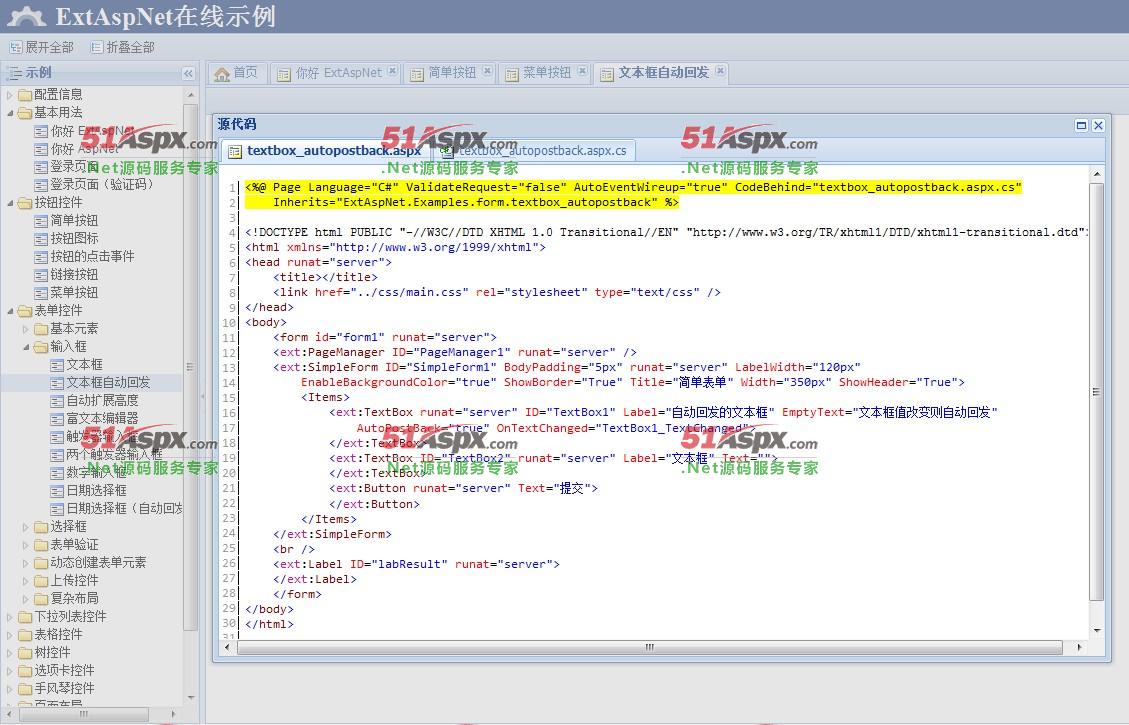The height and width of the screenshot is (725, 1129).
Task: Maximize the 源代码 window
Action: 1081,125
